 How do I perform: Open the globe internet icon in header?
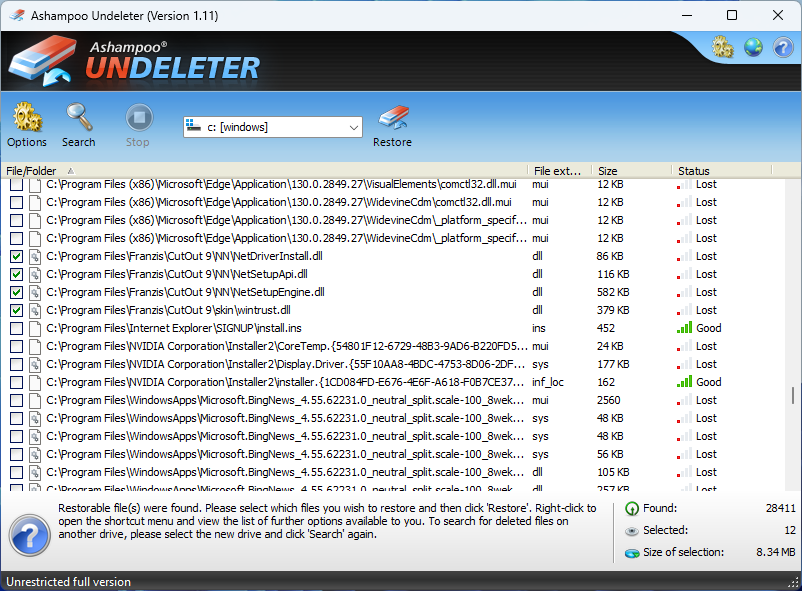coord(753,47)
